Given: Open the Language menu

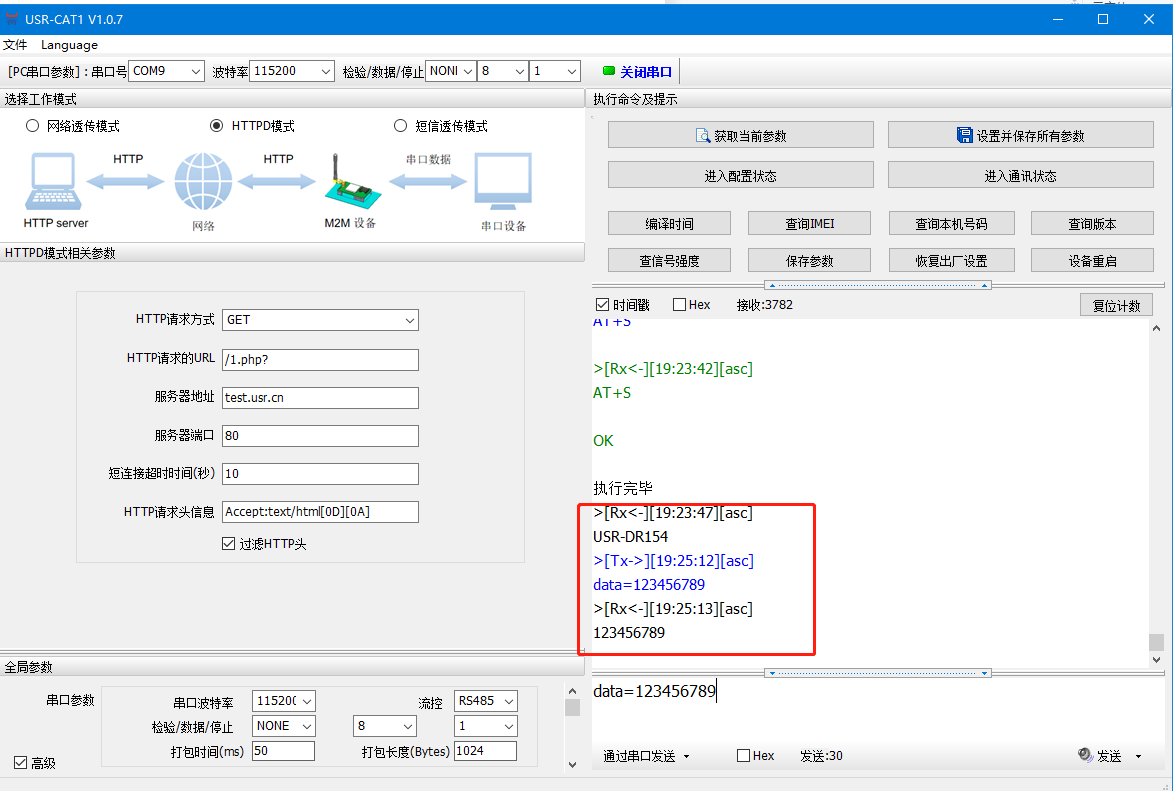Looking at the screenshot, I should coord(69,45).
